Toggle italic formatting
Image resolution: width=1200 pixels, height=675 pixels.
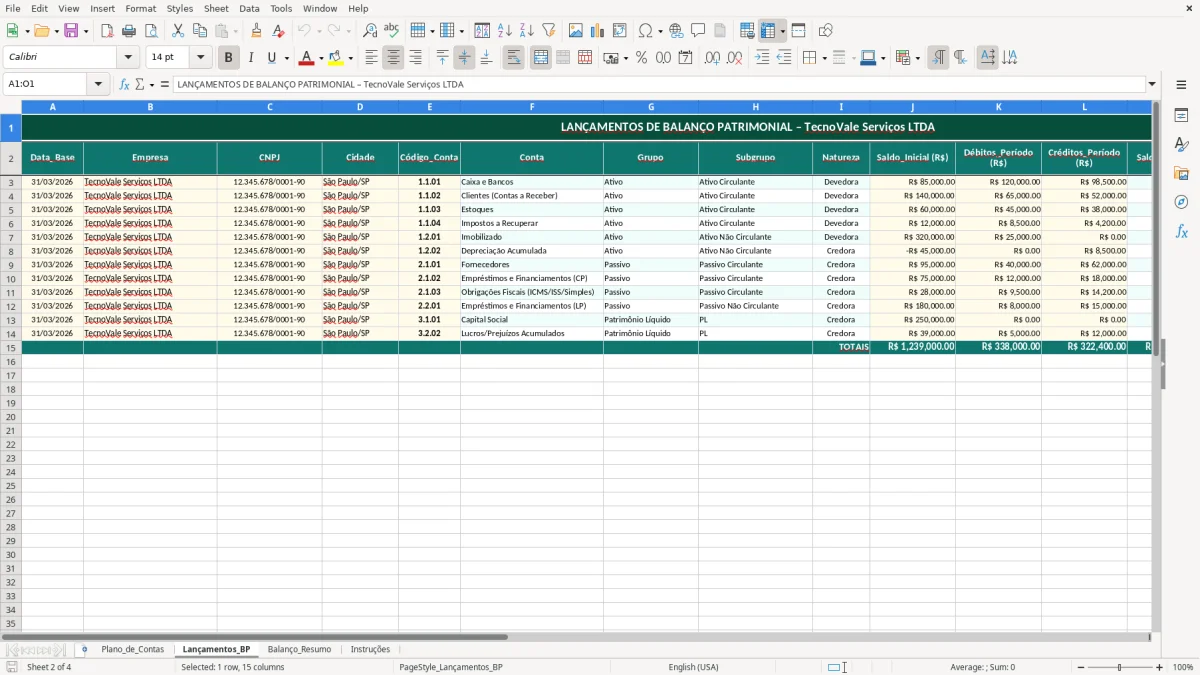(251, 57)
